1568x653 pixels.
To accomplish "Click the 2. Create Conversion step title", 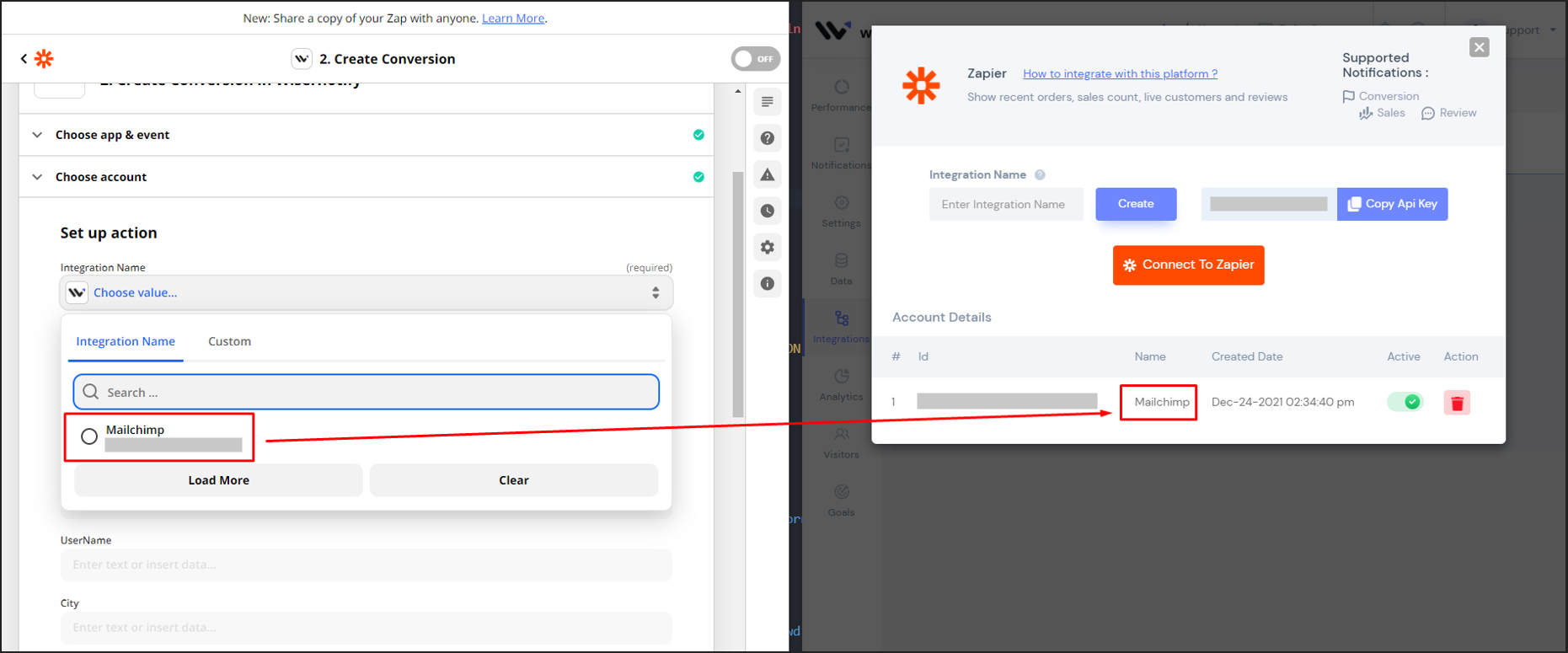I will tap(387, 59).
